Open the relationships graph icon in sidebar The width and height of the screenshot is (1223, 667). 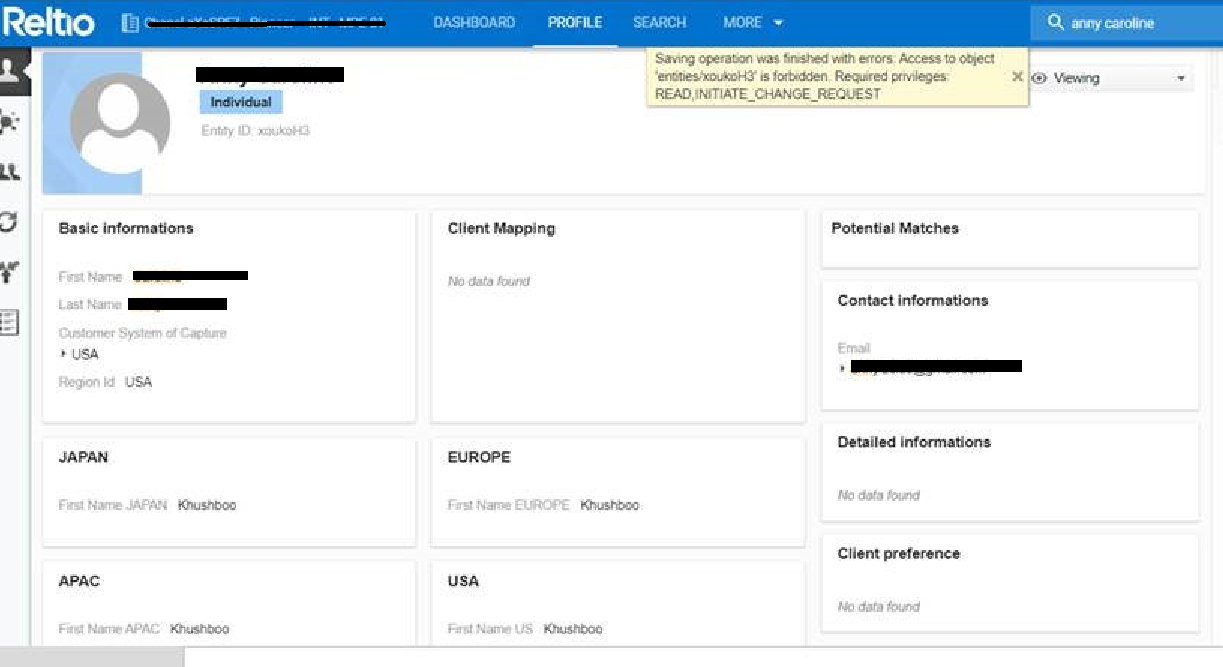tap(10, 122)
